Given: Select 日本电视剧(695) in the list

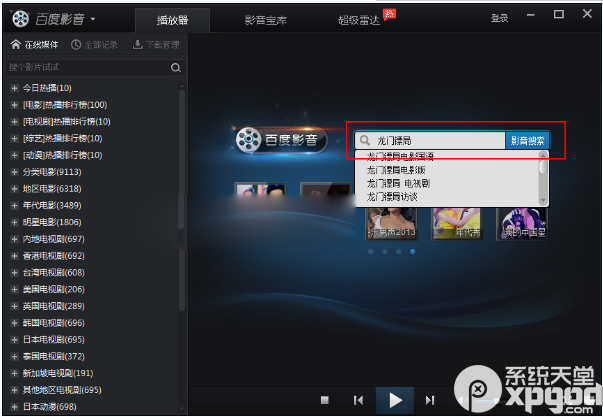Looking at the screenshot, I should coord(53,340).
